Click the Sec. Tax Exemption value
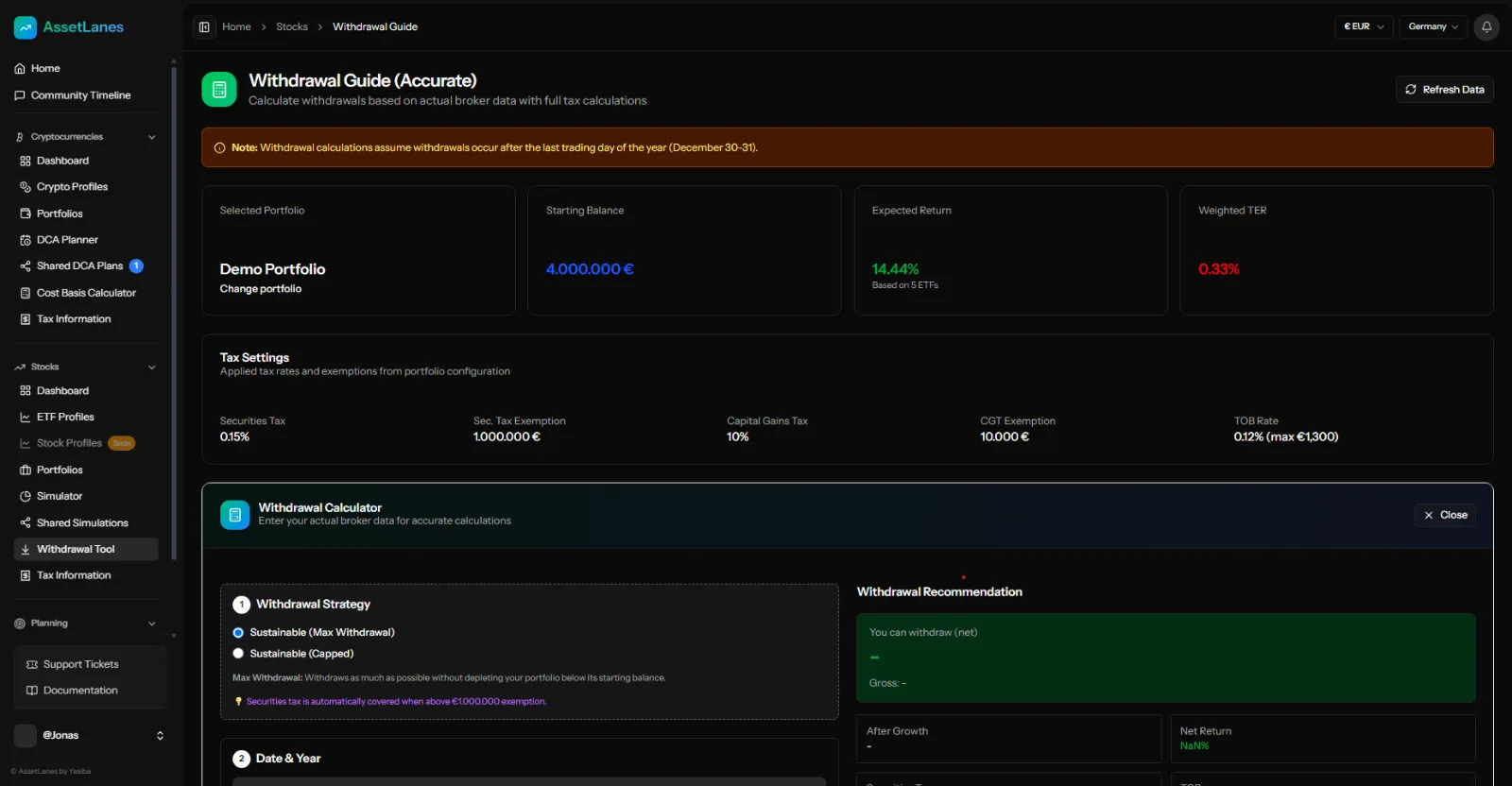The image size is (1512, 786). (507, 437)
